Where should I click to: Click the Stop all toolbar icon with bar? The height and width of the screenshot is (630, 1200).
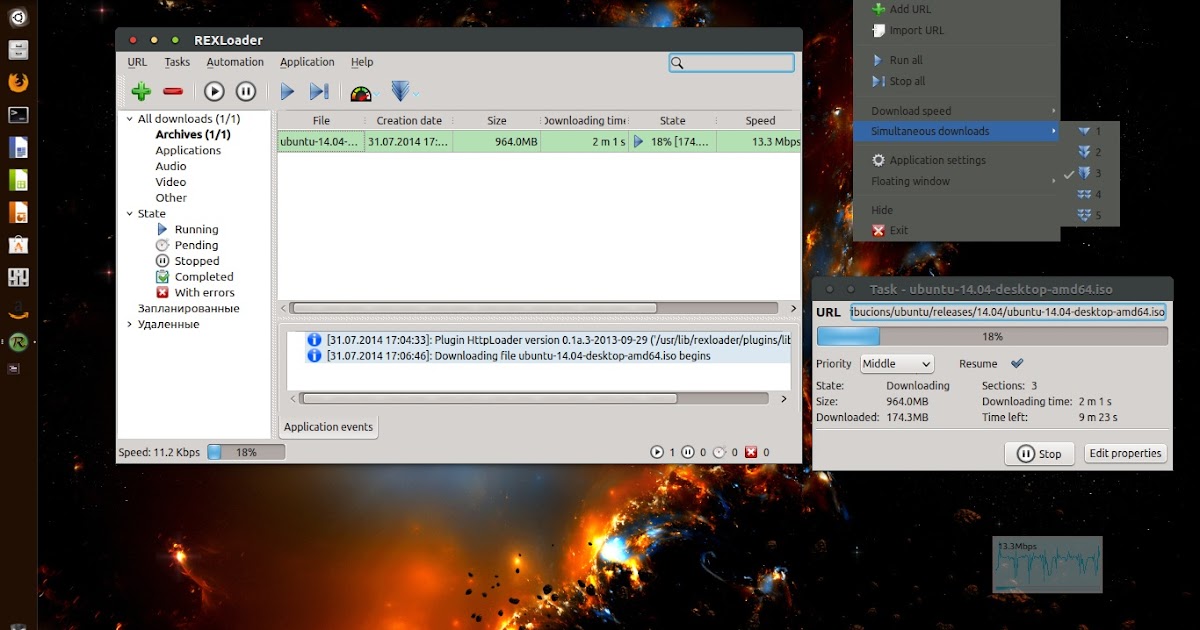(x=319, y=92)
